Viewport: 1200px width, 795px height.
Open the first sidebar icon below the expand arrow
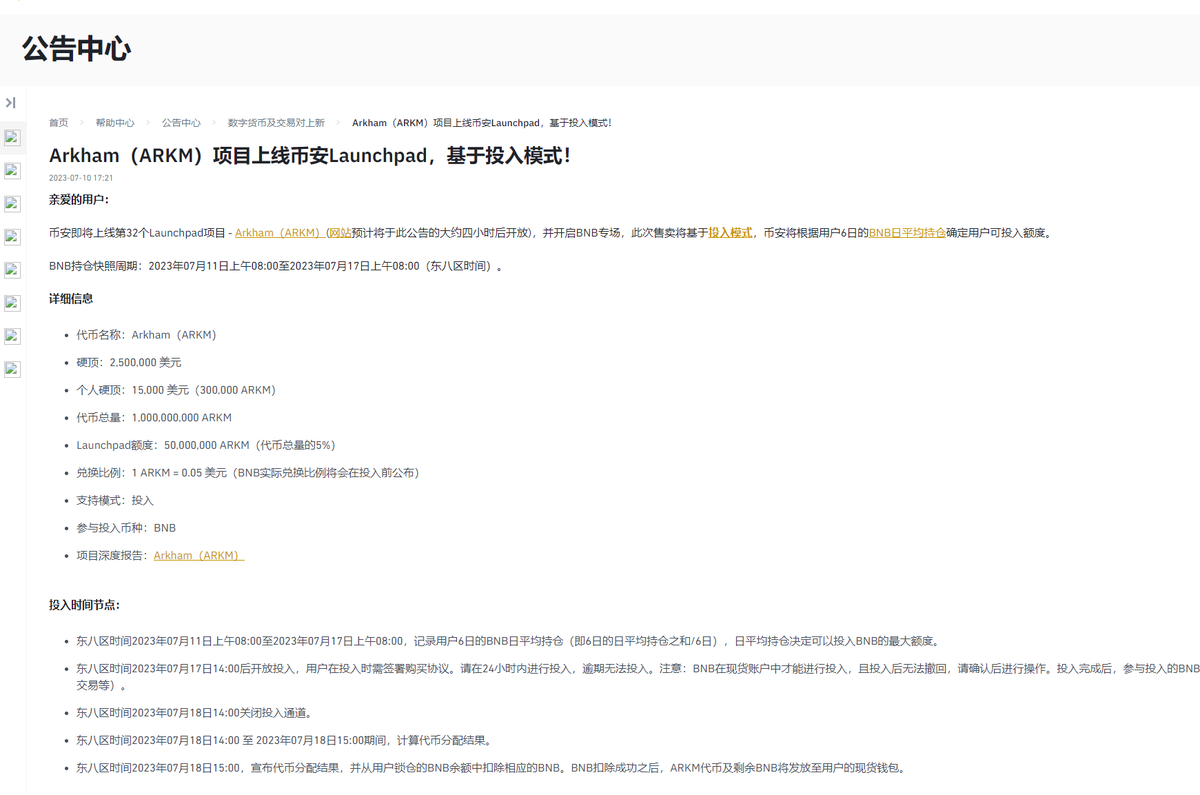(x=12, y=138)
